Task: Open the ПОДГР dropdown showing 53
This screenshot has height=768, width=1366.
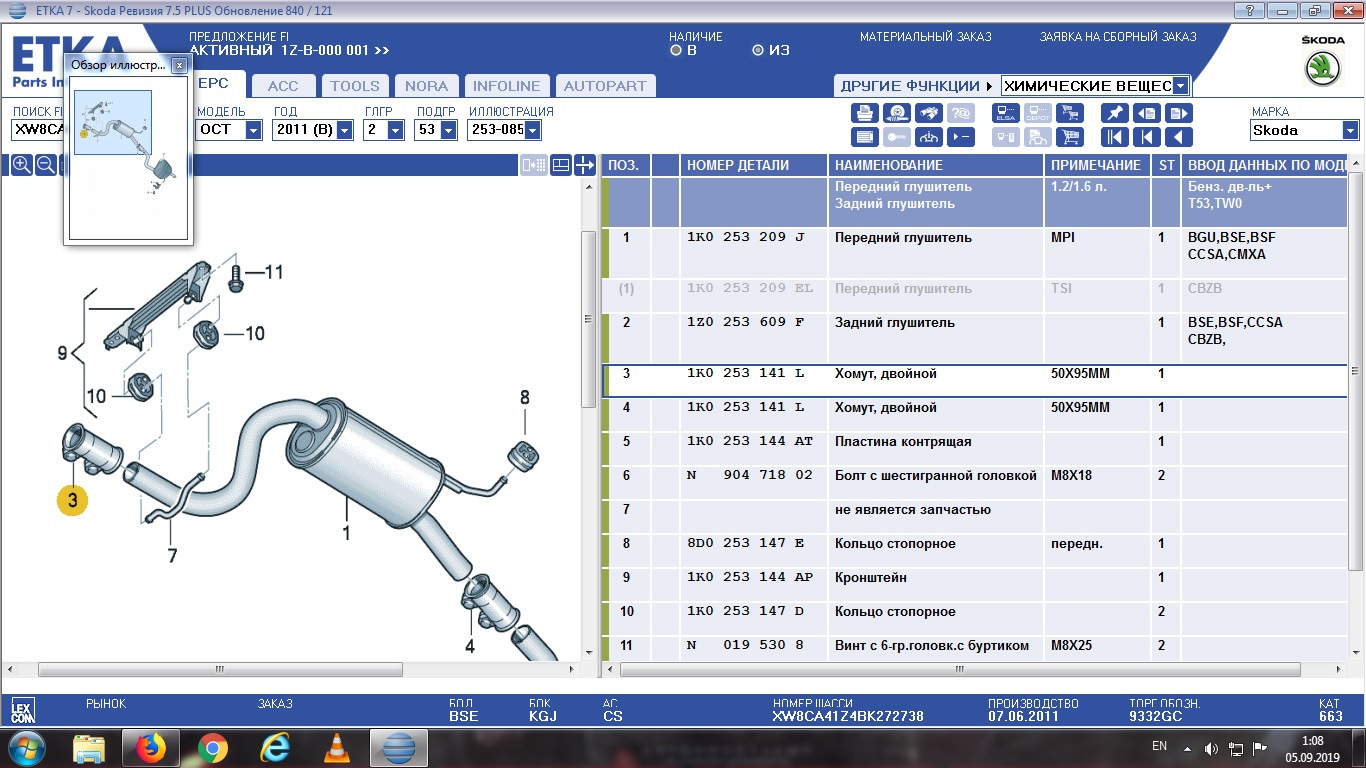Action: [x=450, y=130]
